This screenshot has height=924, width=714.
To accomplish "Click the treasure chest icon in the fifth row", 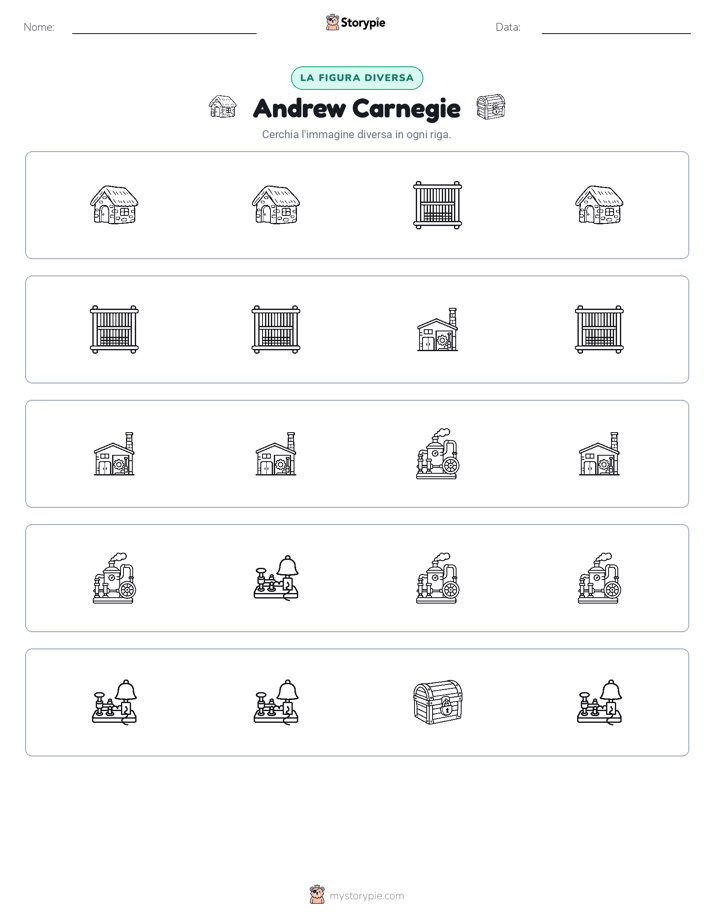I will click(437, 702).
